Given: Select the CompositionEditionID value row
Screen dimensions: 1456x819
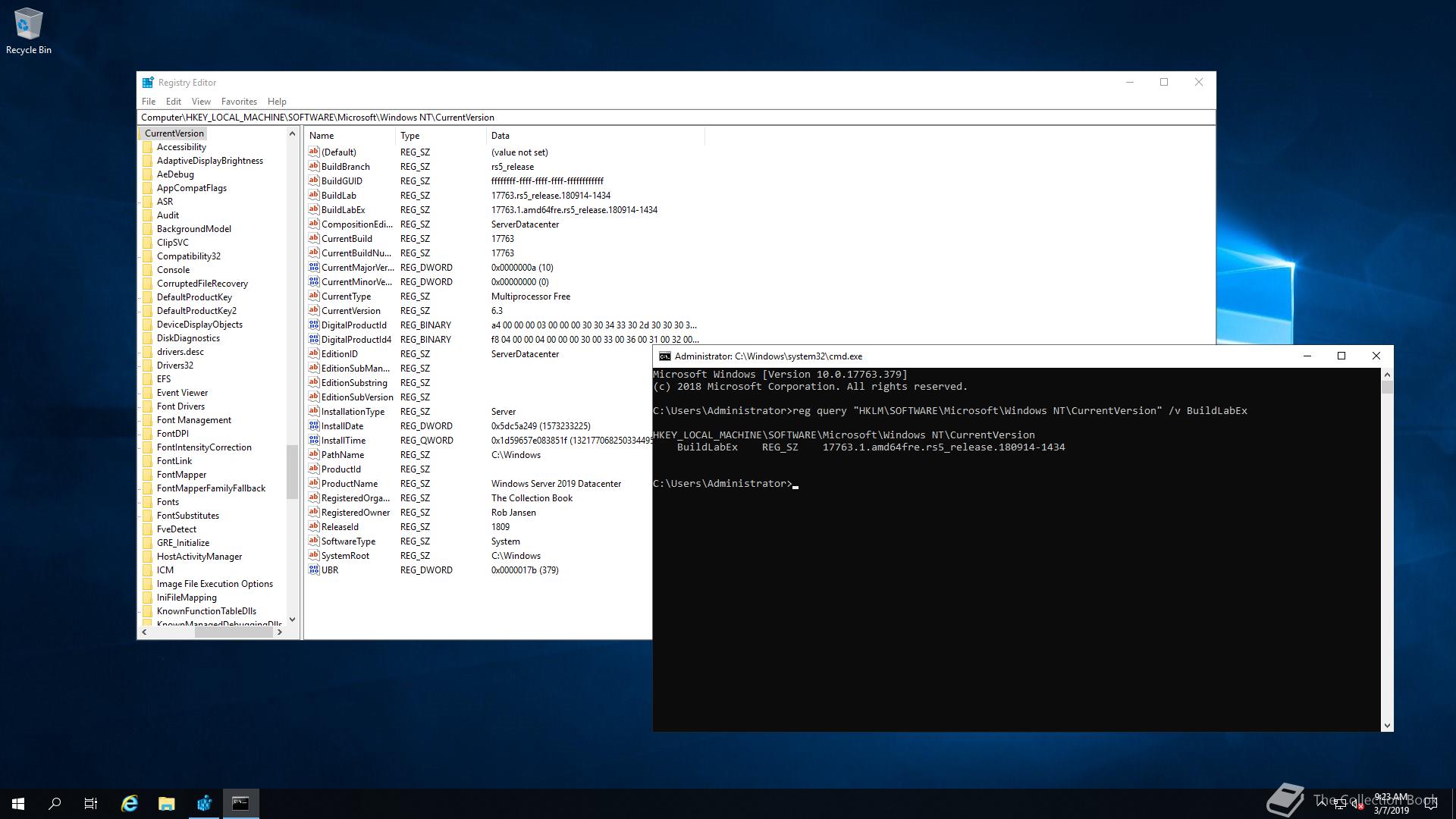Looking at the screenshot, I should (x=504, y=224).
